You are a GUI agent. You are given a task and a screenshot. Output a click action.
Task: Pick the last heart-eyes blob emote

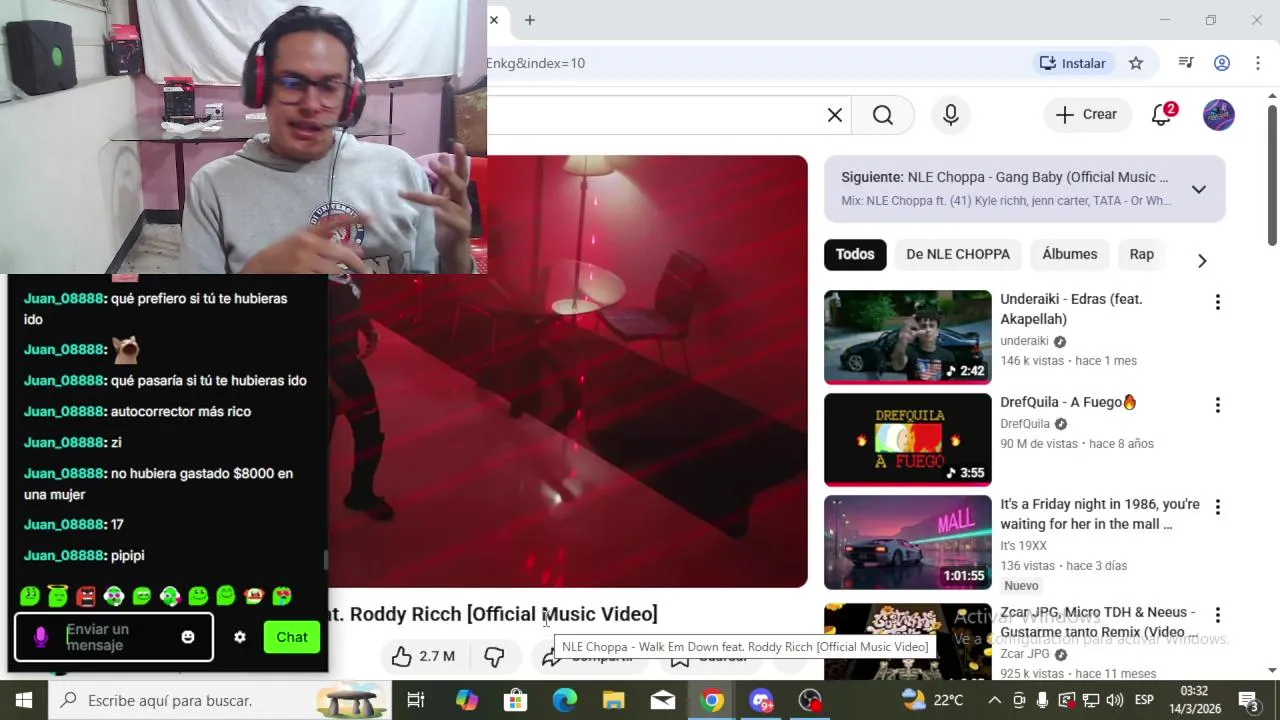coord(282,596)
